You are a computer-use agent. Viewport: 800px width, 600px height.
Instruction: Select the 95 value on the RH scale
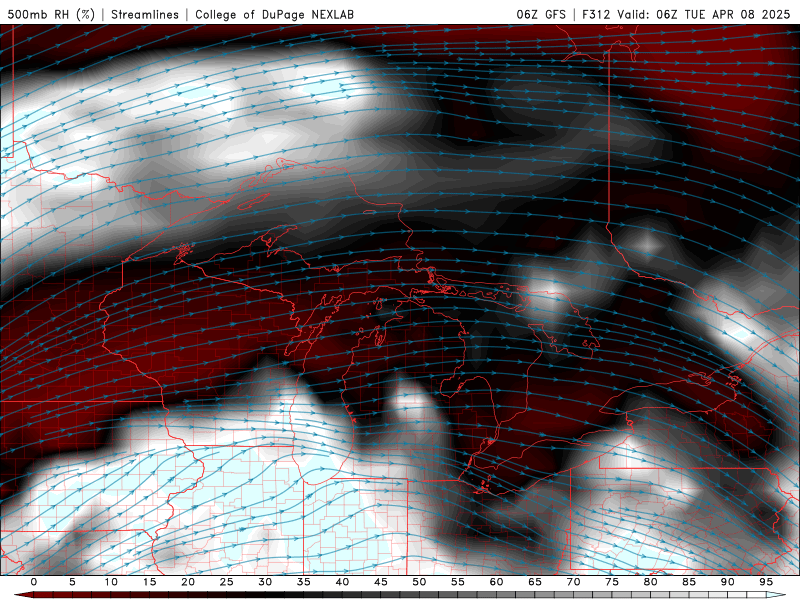[x=766, y=582]
